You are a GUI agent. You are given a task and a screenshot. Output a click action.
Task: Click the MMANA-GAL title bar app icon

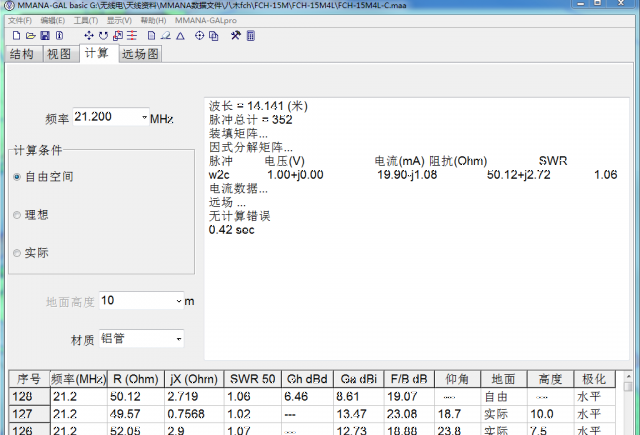9,5
